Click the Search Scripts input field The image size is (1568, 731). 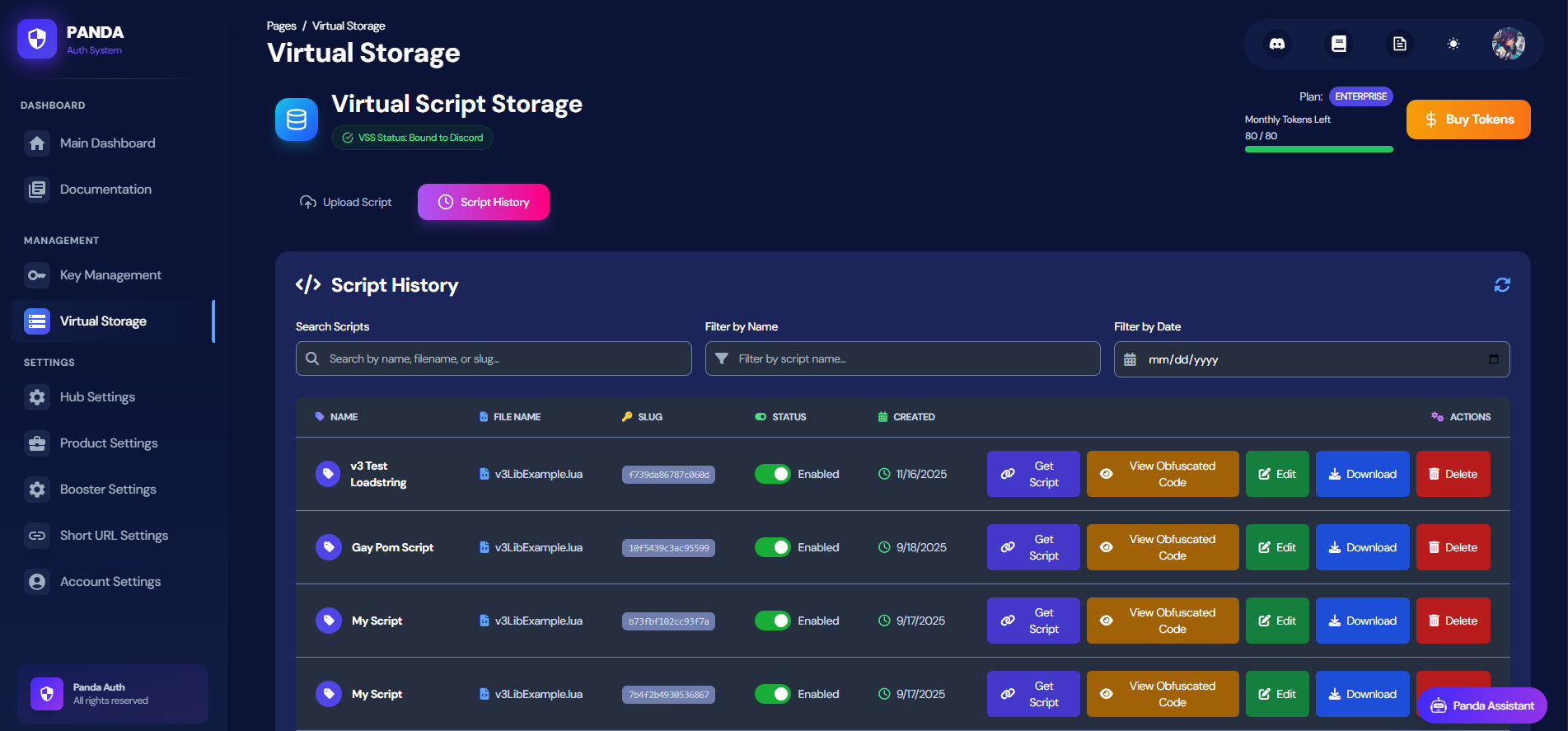click(494, 358)
